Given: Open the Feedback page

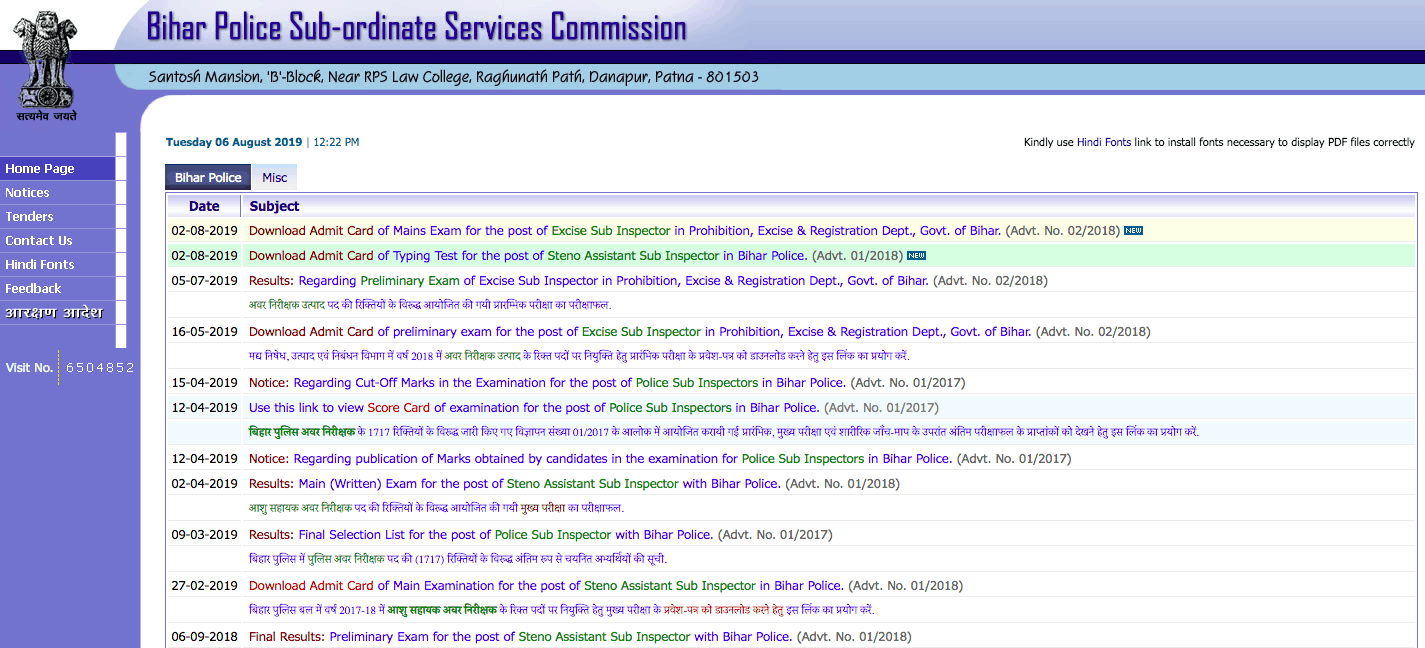Looking at the screenshot, I should coord(33,289).
